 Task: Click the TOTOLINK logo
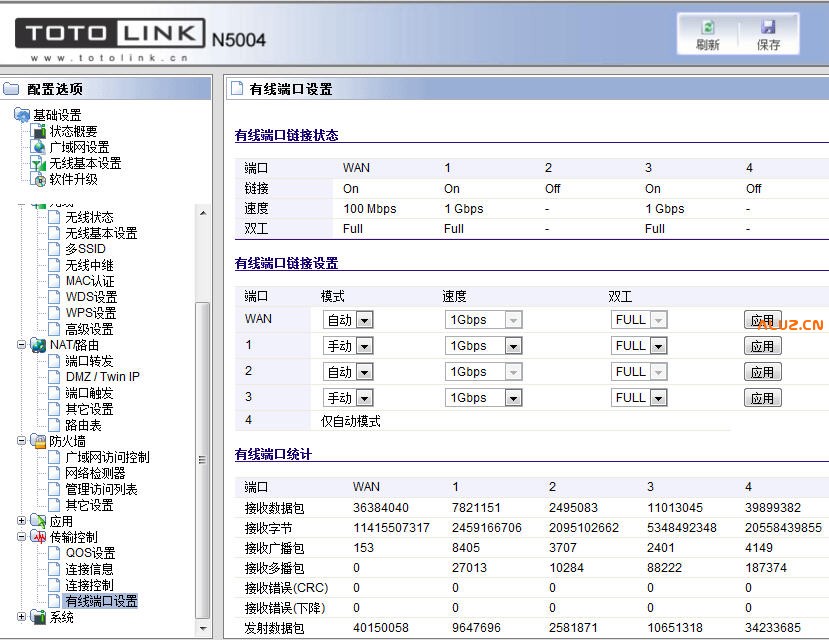pos(110,35)
